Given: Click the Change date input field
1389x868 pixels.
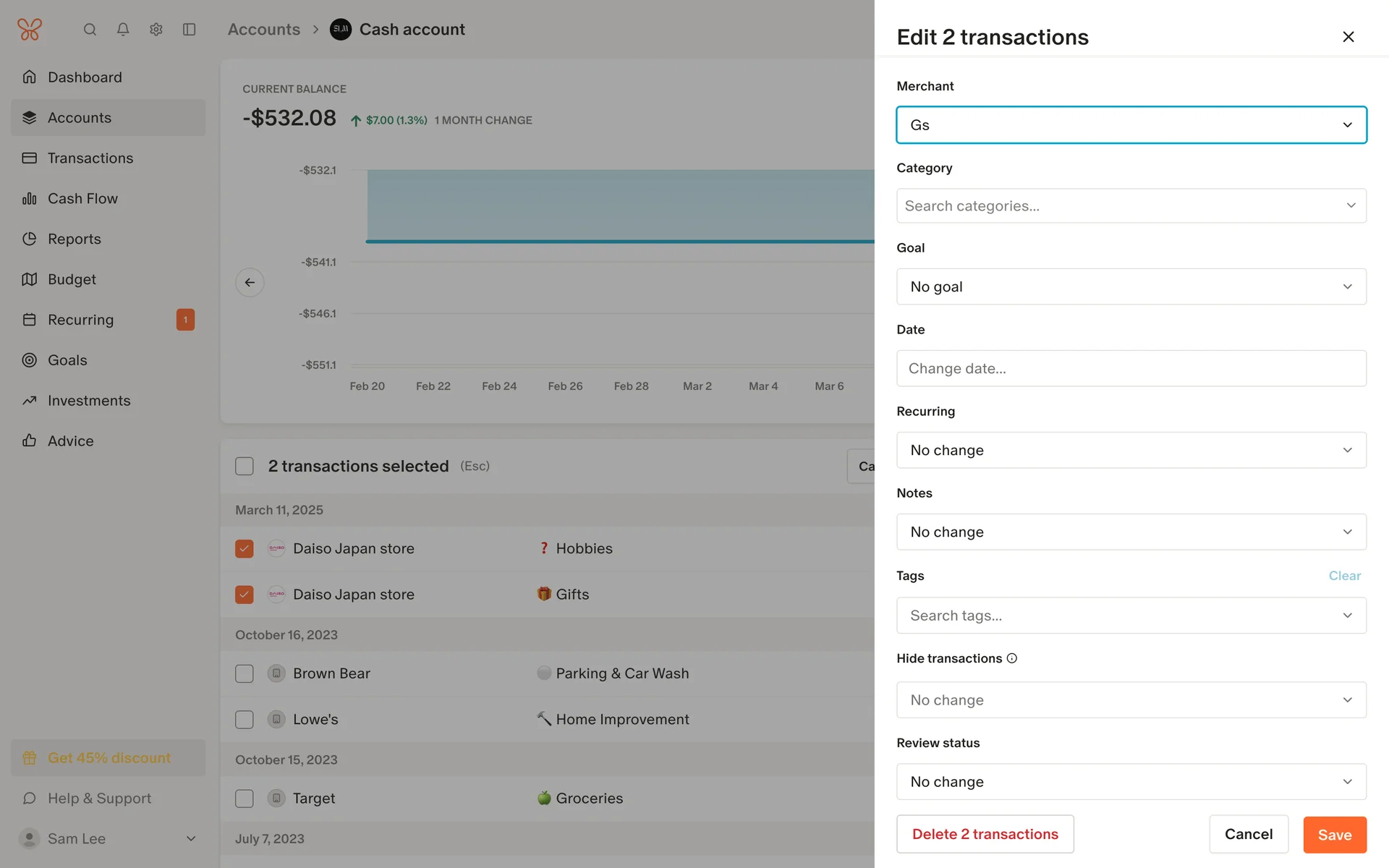Looking at the screenshot, I should [x=1131, y=368].
